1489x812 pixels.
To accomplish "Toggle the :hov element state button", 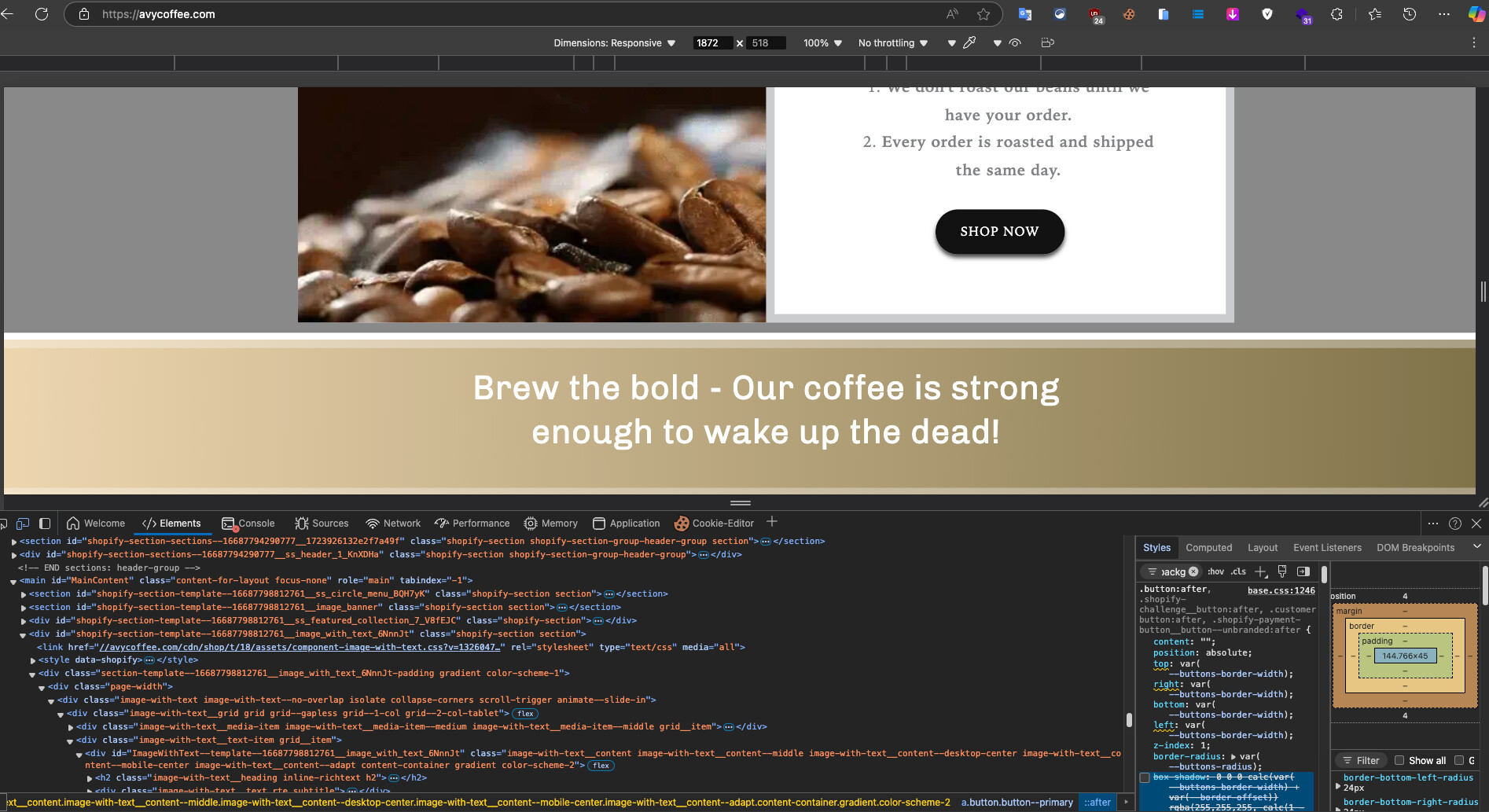I will pyautogui.click(x=1215, y=571).
